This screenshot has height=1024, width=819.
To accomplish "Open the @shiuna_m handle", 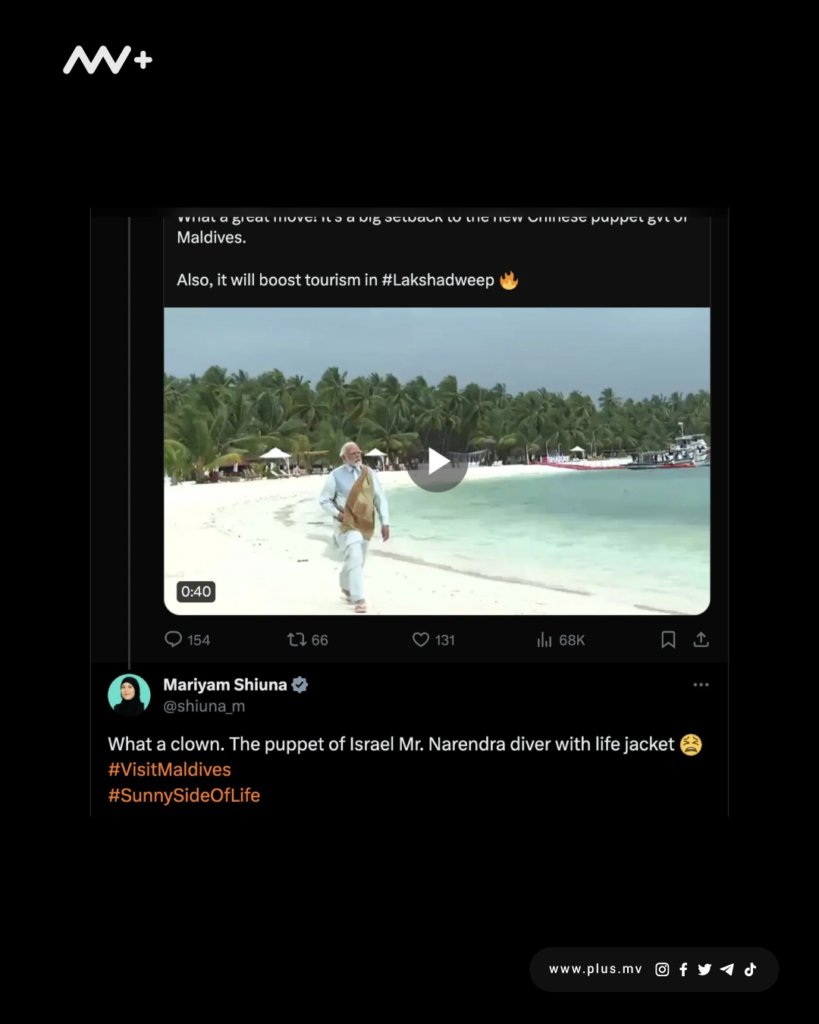I will (204, 706).
